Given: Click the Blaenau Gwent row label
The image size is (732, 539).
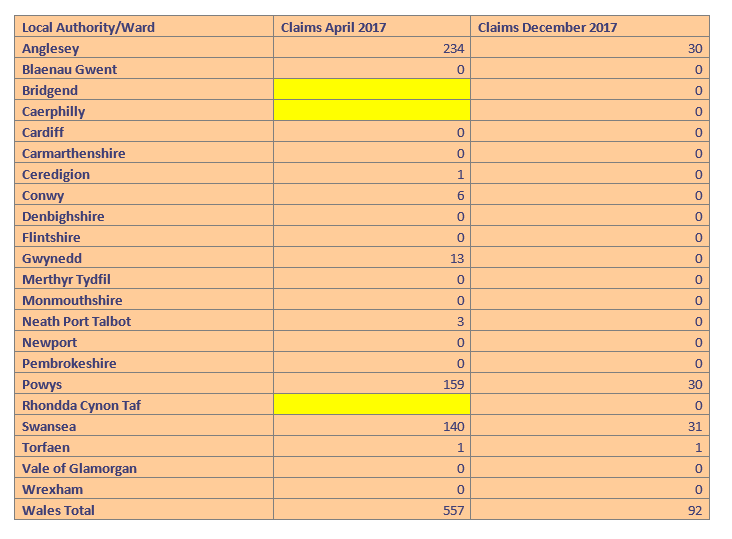Looking at the screenshot, I should pos(69,69).
